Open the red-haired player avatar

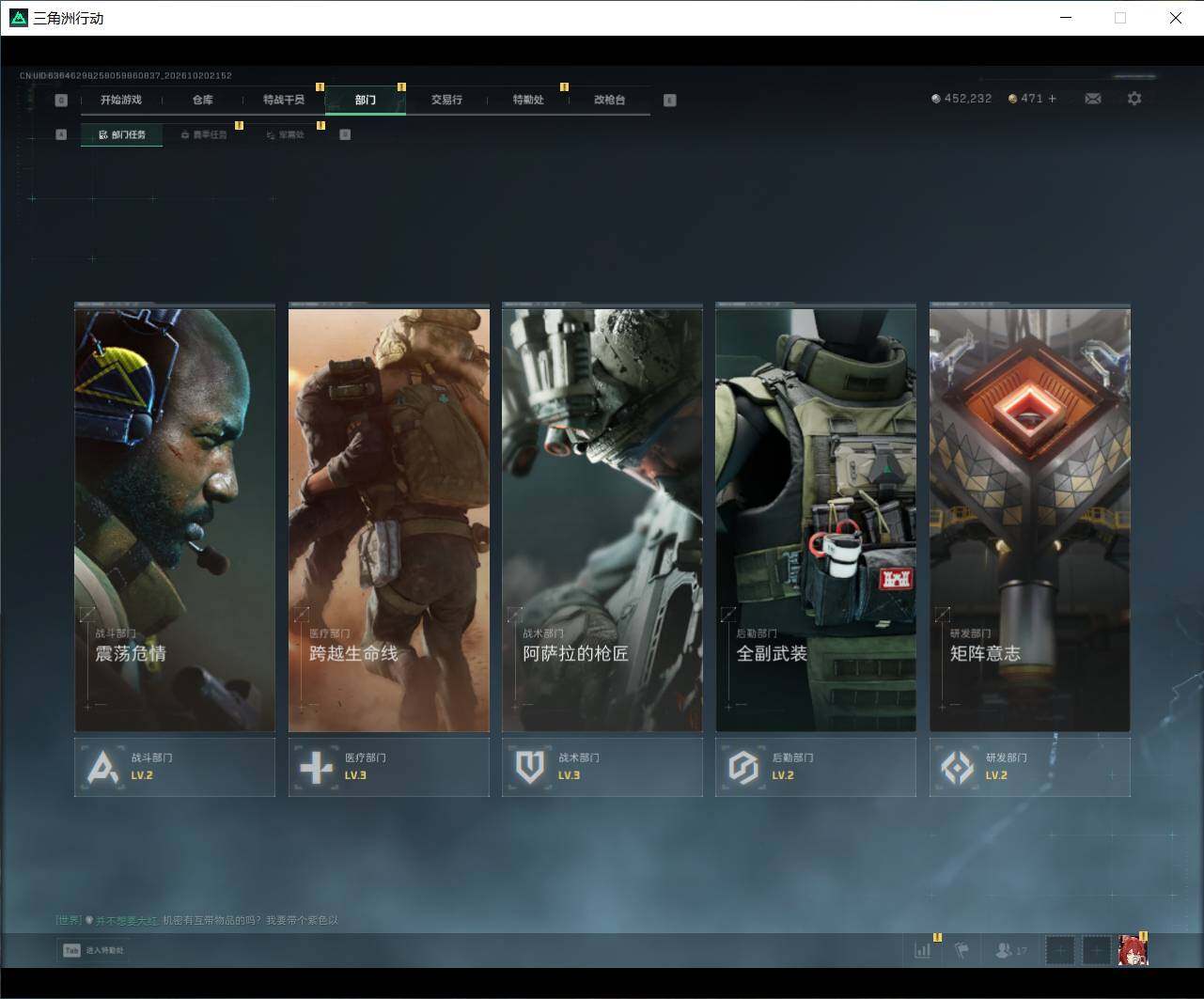click(1133, 950)
